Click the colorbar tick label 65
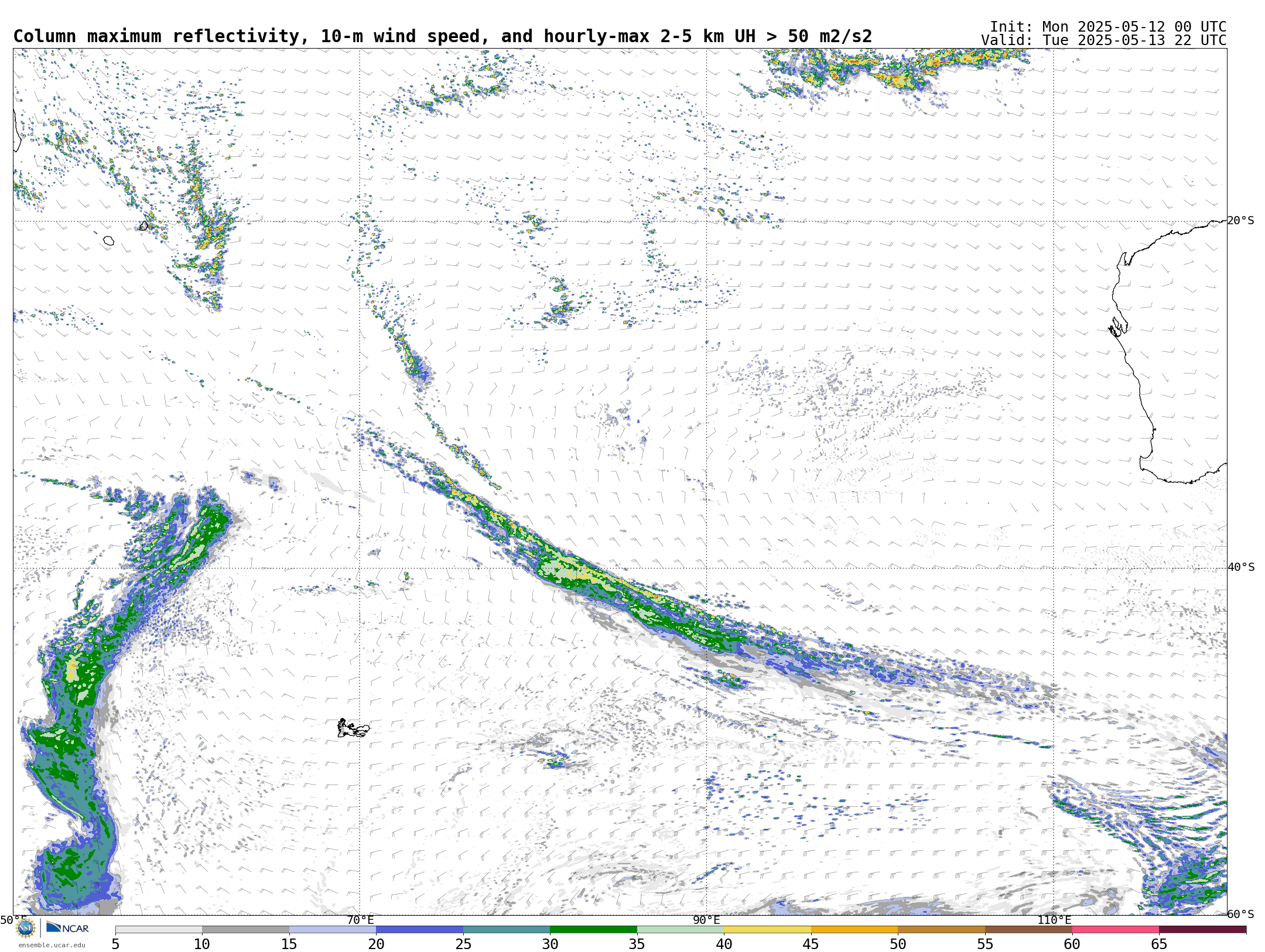The height and width of the screenshot is (952, 1265). pos(1159,944)
